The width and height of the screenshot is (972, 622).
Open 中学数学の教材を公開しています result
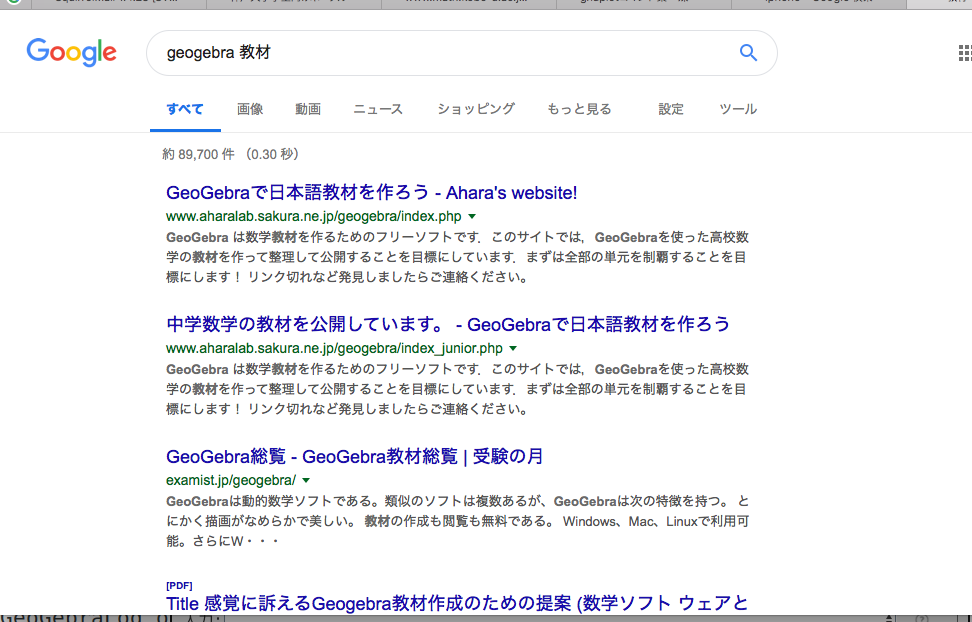(x=448, y=324)
